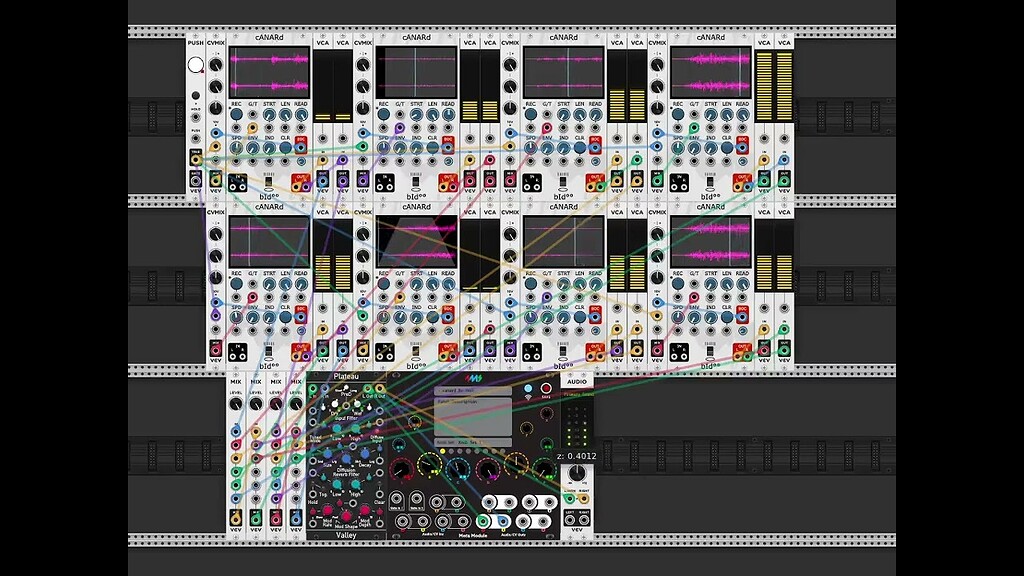This screenshot has height=576, width=1024.
Task: Click the PUSH module HOLD input jack
Action: click(195, 118)
